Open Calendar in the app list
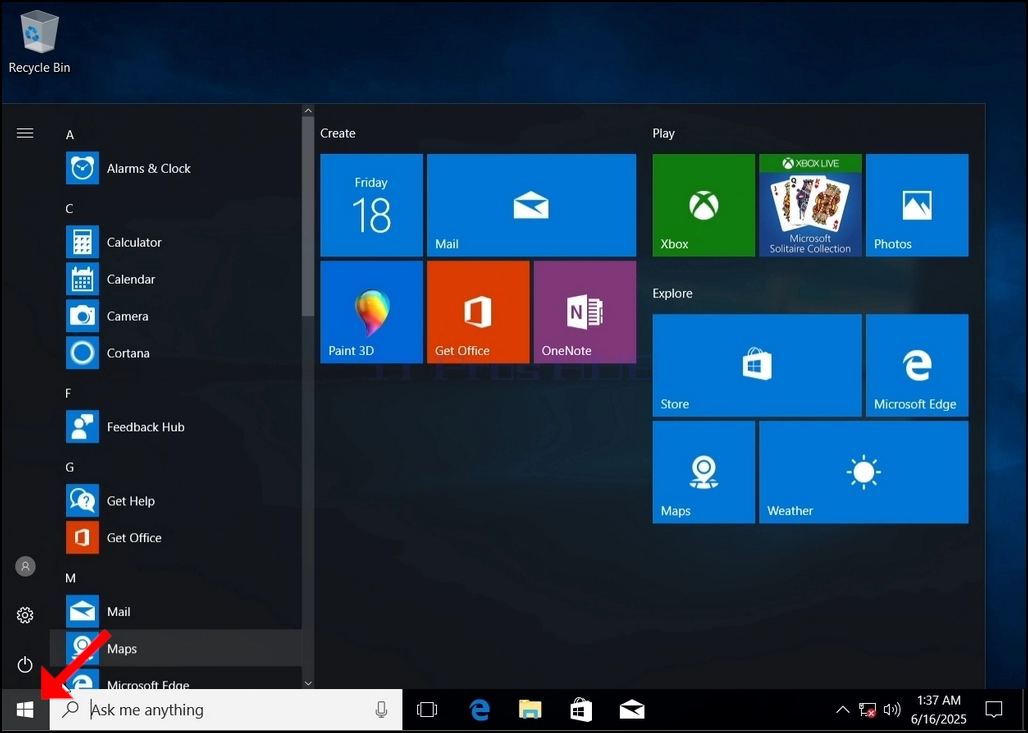1028x733 pixels. pyautogui.click(x=176, y=279)
